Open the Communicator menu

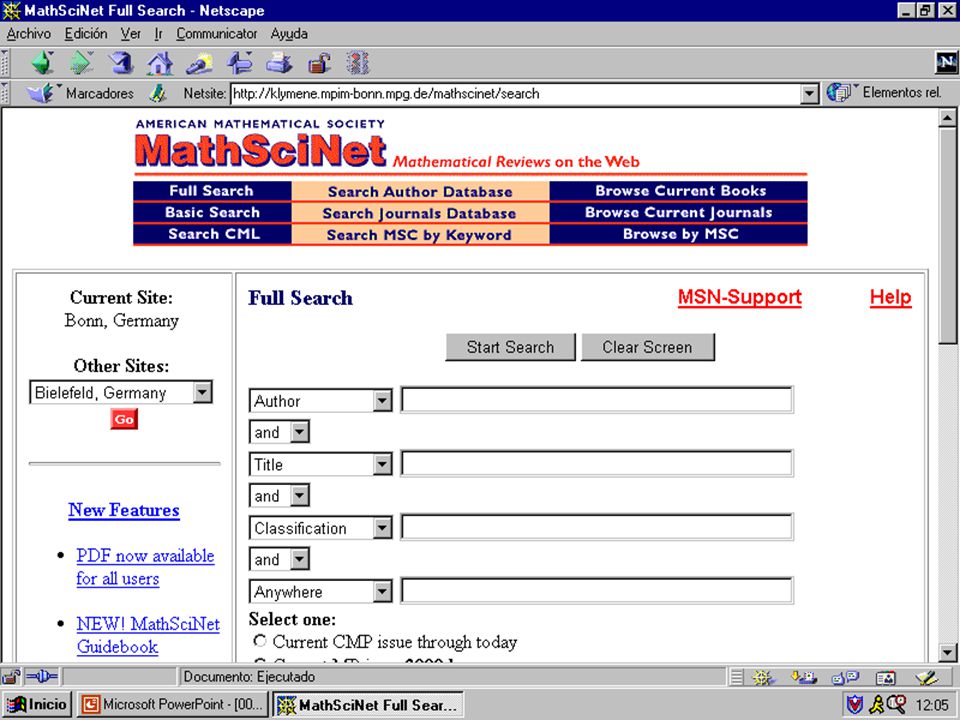217,34
